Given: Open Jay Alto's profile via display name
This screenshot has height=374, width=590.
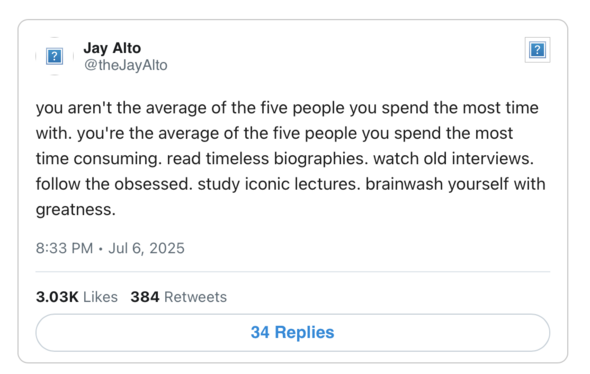Looking at the screenshot, I should point(112,48).
